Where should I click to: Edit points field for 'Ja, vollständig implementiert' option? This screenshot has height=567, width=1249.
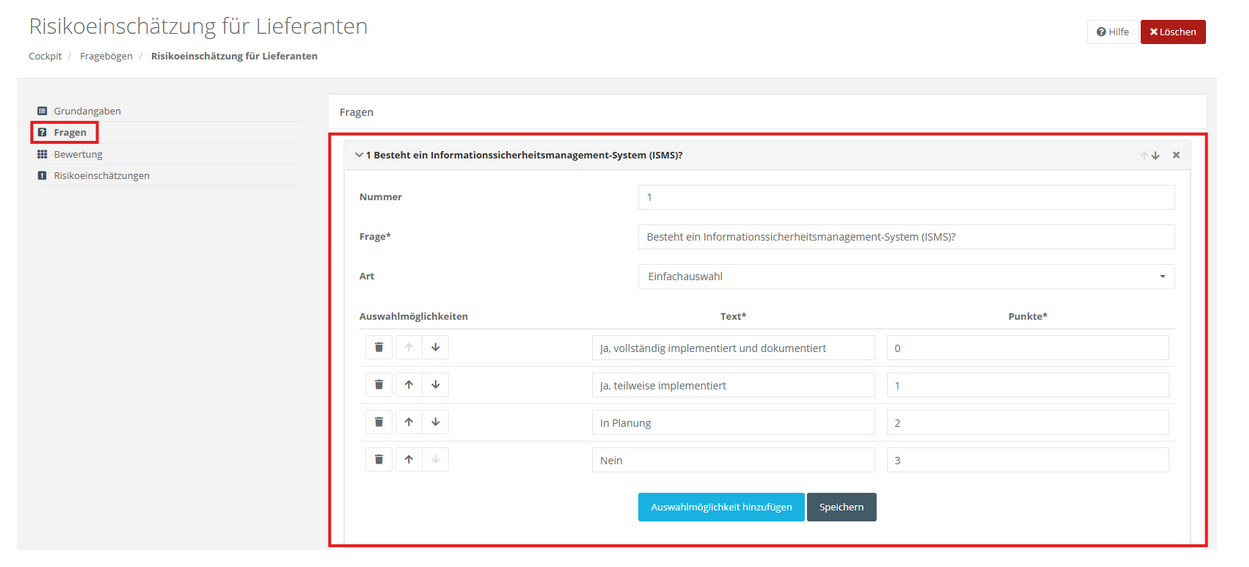point(1028,347)
